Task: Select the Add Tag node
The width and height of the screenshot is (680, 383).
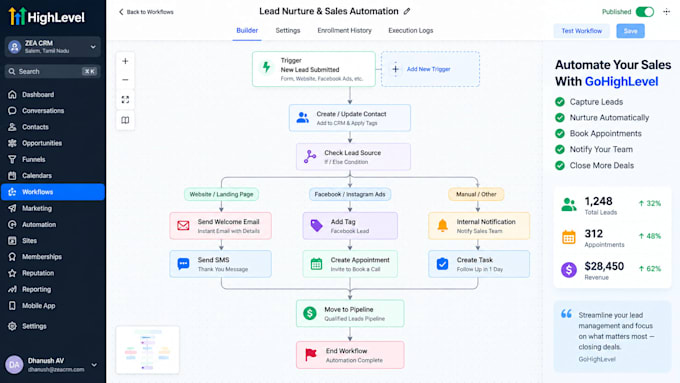Action: (350, 226)
